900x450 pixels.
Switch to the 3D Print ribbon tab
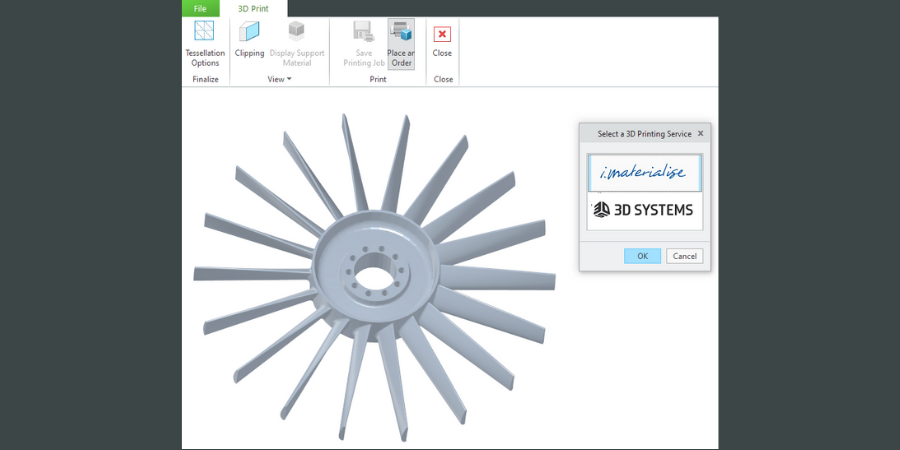click(x=253, y=8)
